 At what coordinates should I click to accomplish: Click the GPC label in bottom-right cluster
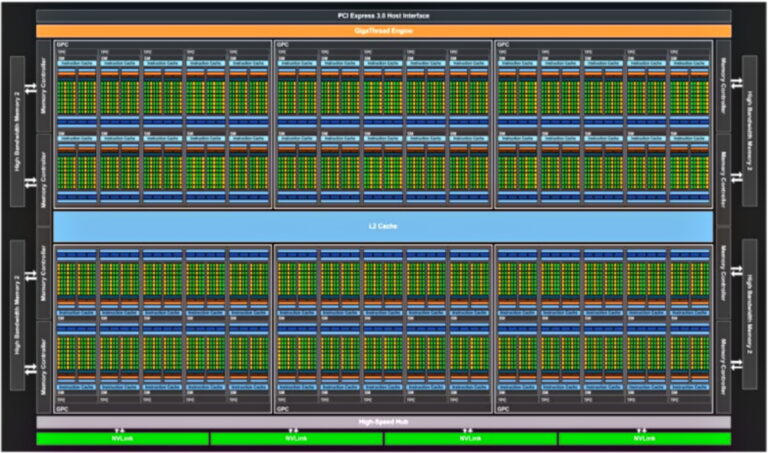(503, 409)
